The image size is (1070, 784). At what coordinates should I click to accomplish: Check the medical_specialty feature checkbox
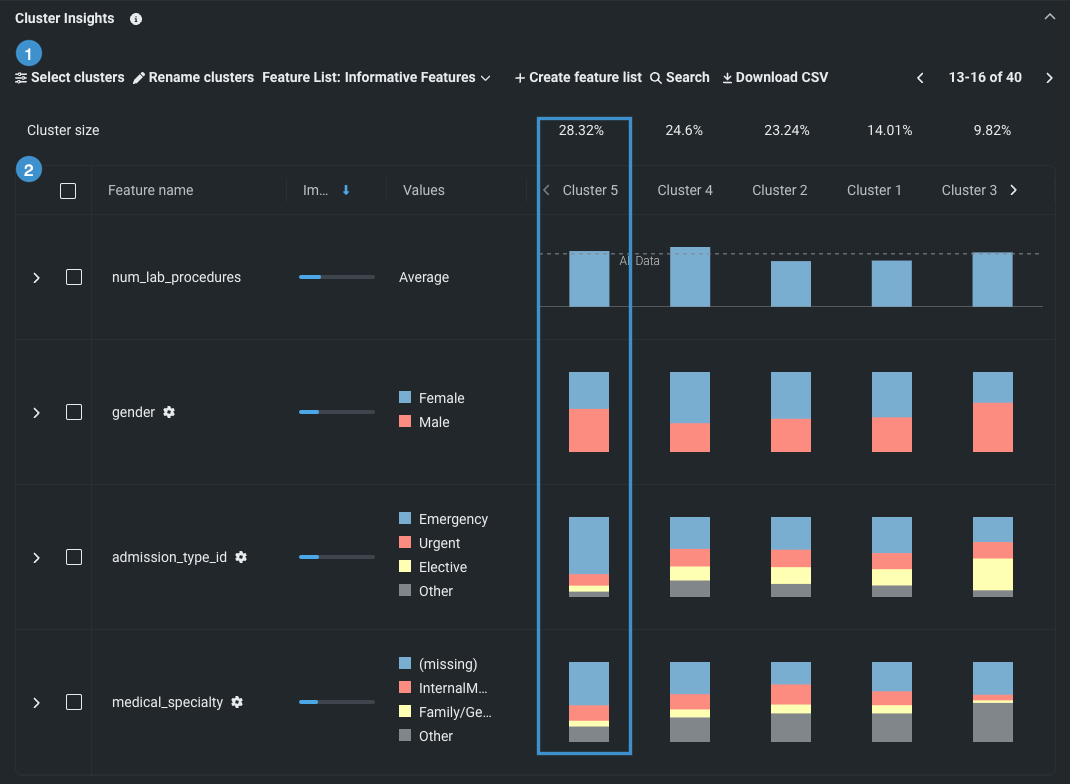74,702
